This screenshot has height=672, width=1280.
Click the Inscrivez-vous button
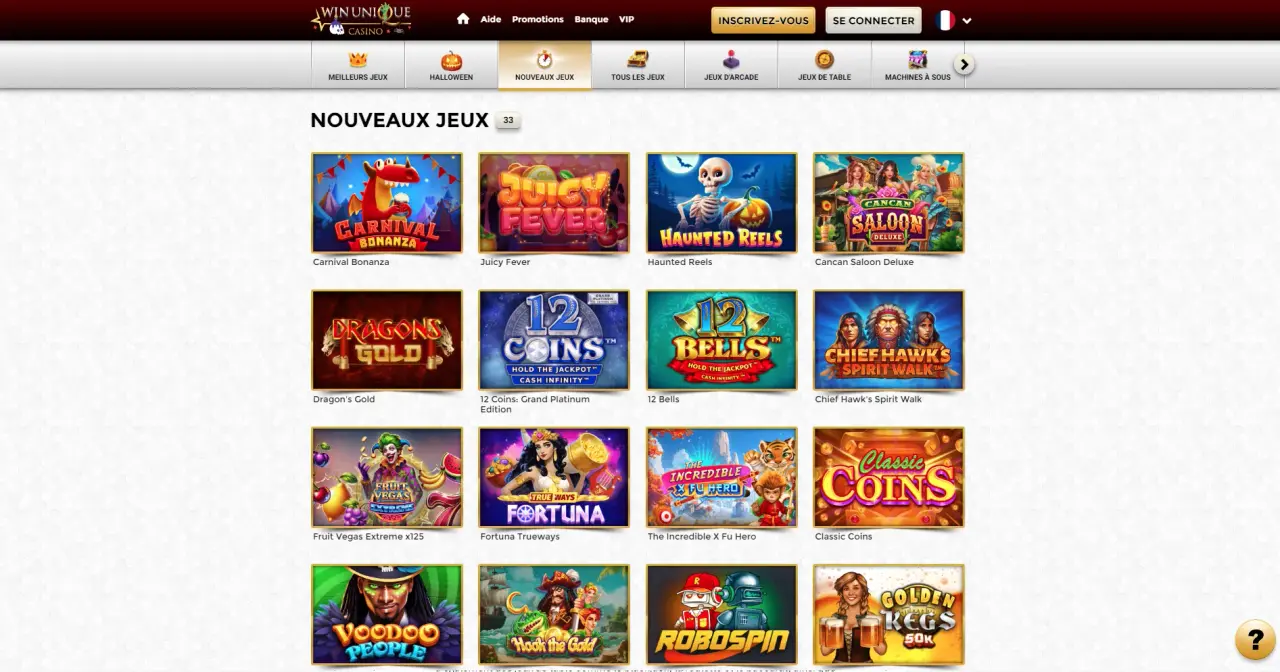coord(763,20)
